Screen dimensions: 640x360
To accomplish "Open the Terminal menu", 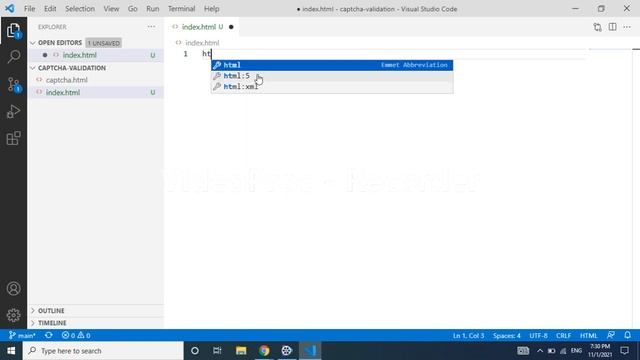I will [x=182, y=9].
